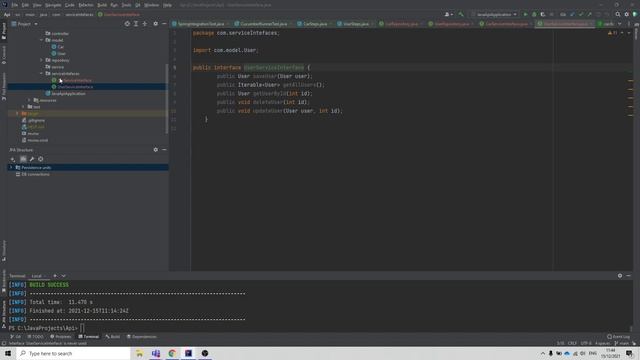640x360 pixels.
Task: Open the Build tool window button
Action: point(113,337)
